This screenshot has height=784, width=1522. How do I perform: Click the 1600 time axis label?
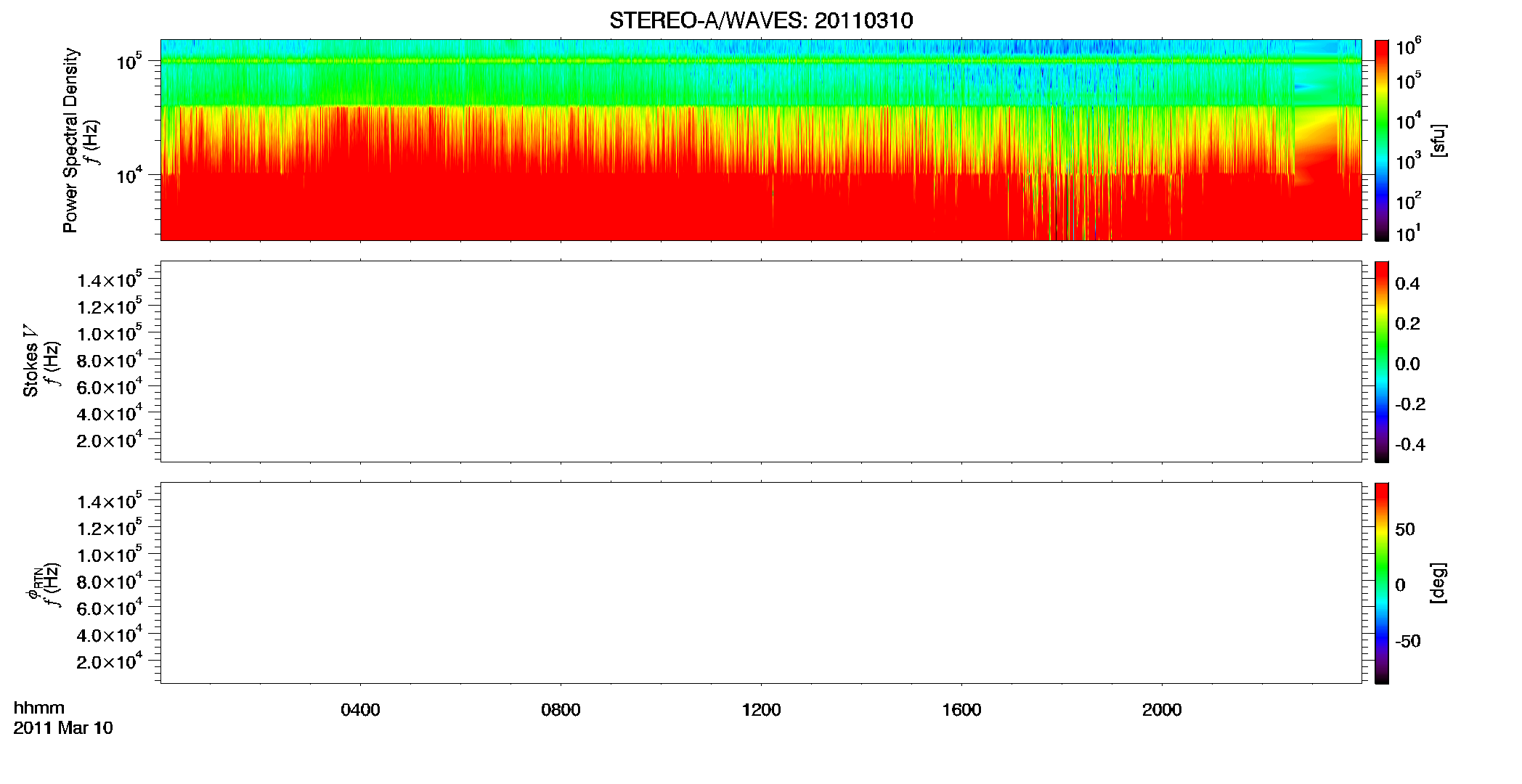coord(961,710)
